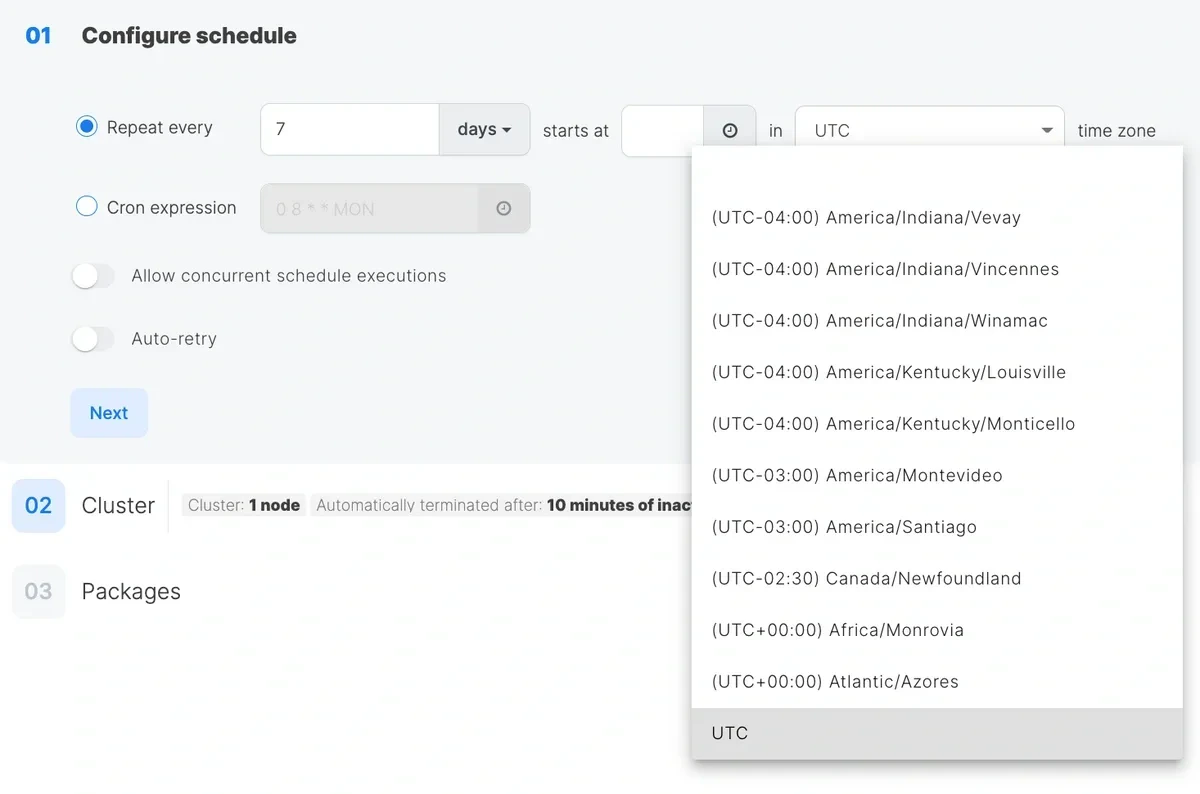Screen dimensions: 1200x794
Task: Choose Canada/Newfoundland time zone
Action: (x=866, y=578)
